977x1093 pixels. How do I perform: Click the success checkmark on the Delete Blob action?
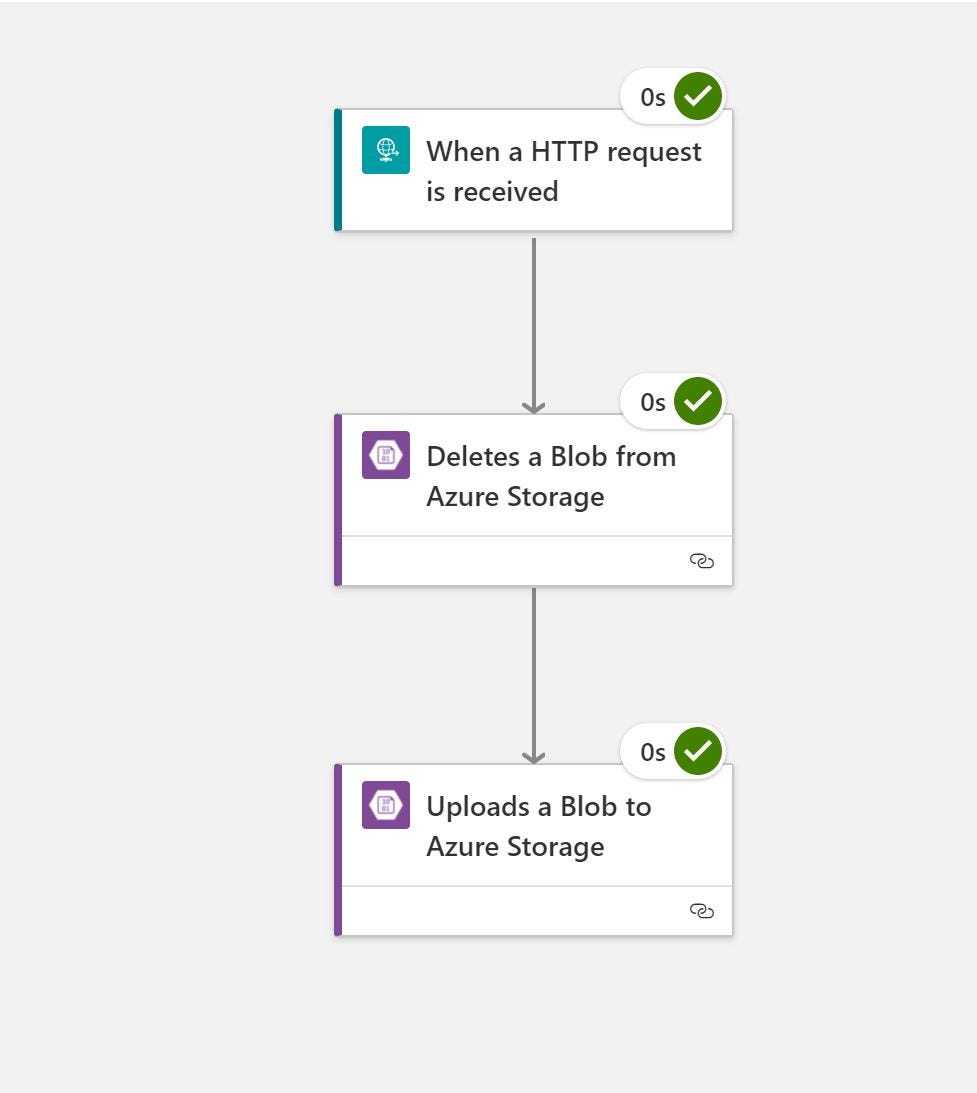[x=698, y=401]
